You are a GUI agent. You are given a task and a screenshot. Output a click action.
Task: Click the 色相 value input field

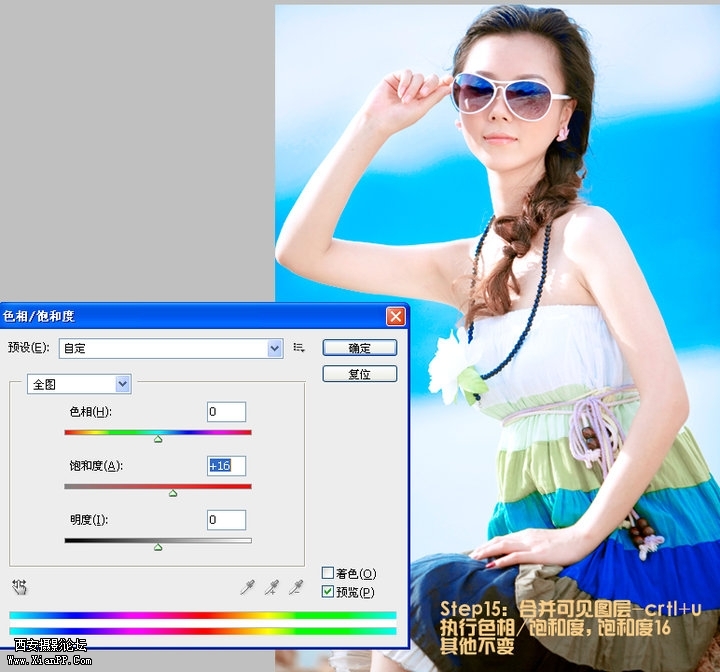[x=226, y=412]
